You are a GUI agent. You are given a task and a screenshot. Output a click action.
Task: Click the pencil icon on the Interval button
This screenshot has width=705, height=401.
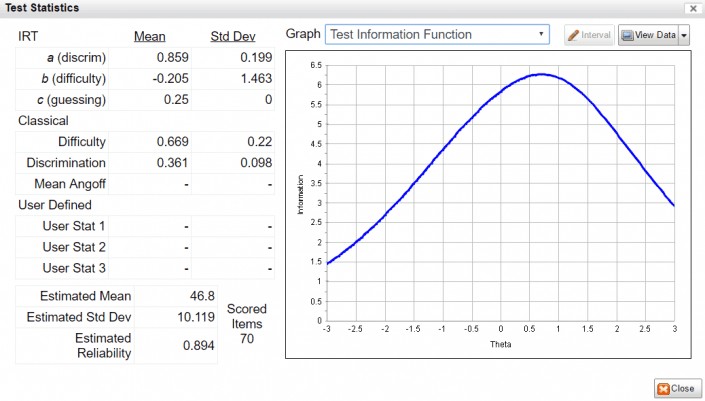[x=573, y=35]
